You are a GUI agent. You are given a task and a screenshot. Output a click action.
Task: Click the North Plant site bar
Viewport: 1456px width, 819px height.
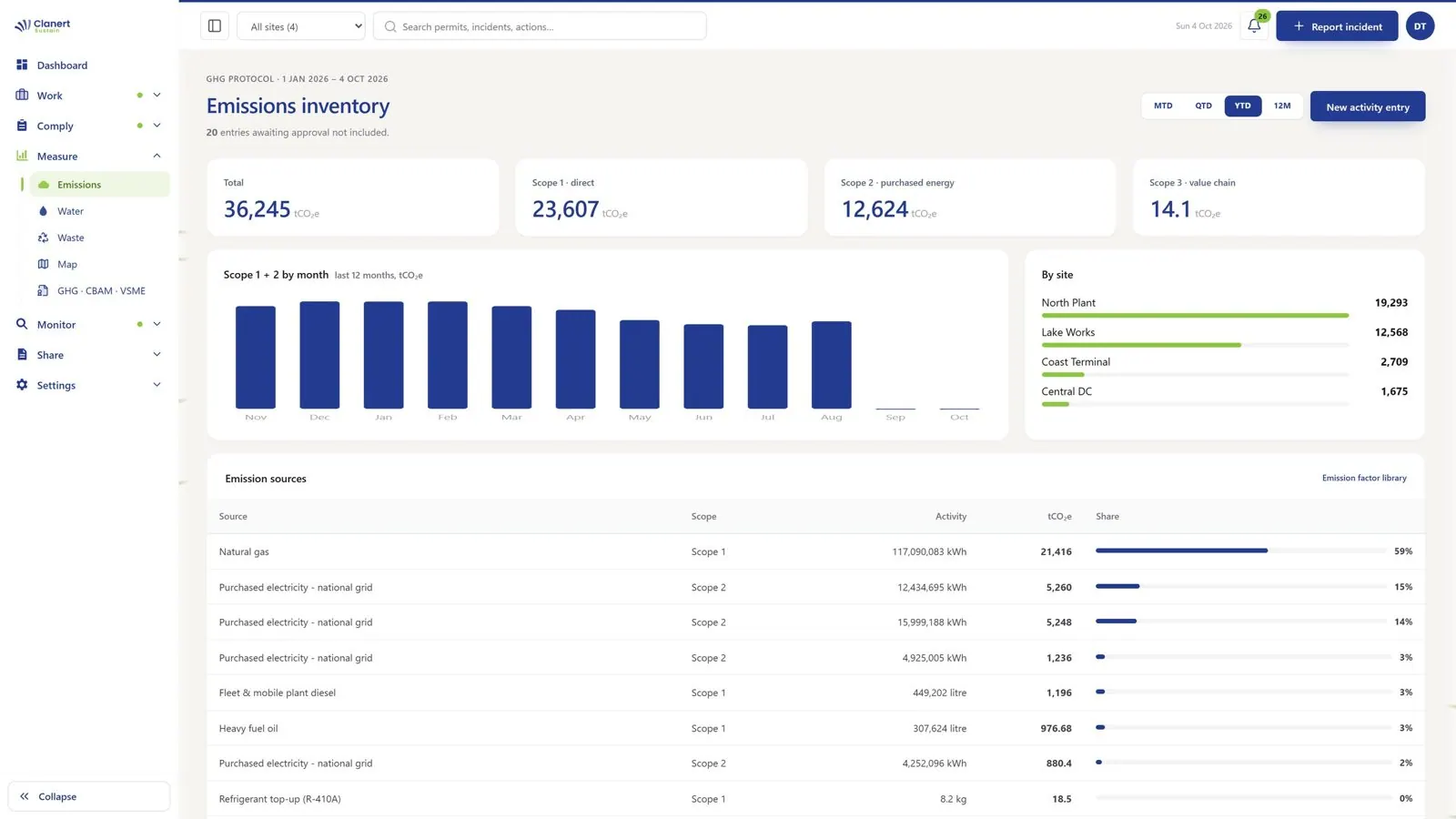[x=1195, y=316]
